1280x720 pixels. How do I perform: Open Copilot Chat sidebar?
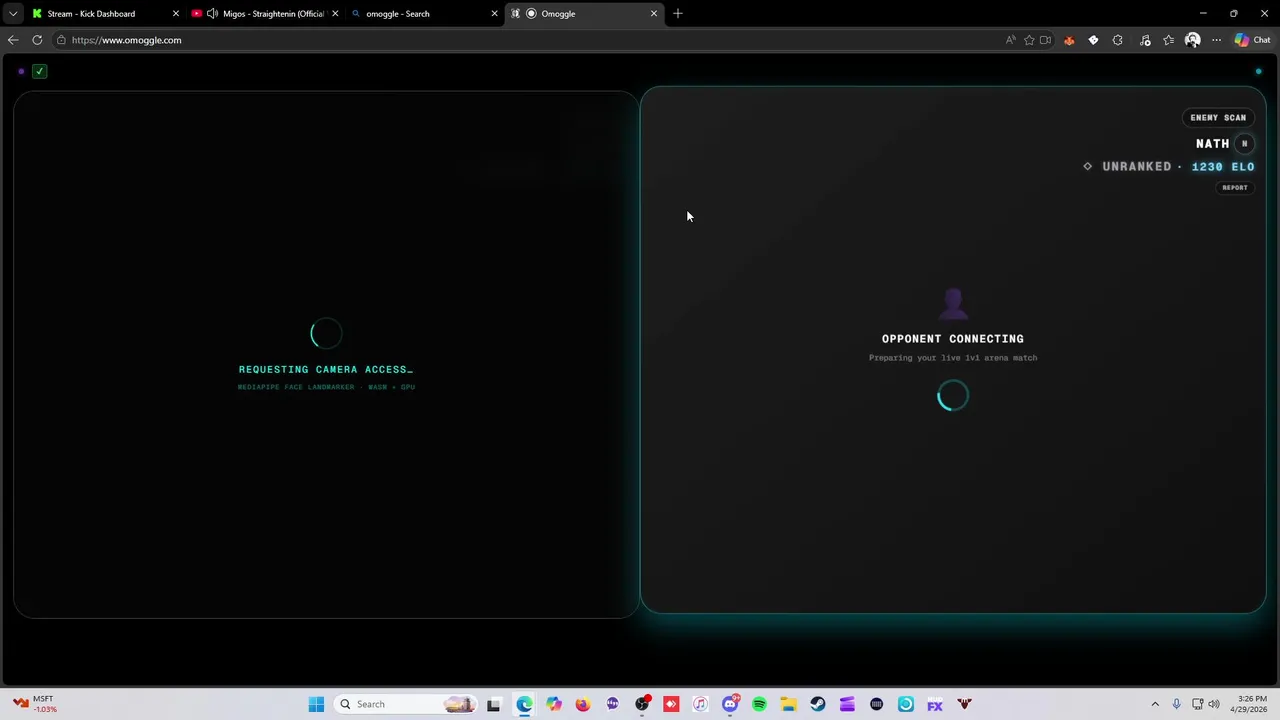1253,40
